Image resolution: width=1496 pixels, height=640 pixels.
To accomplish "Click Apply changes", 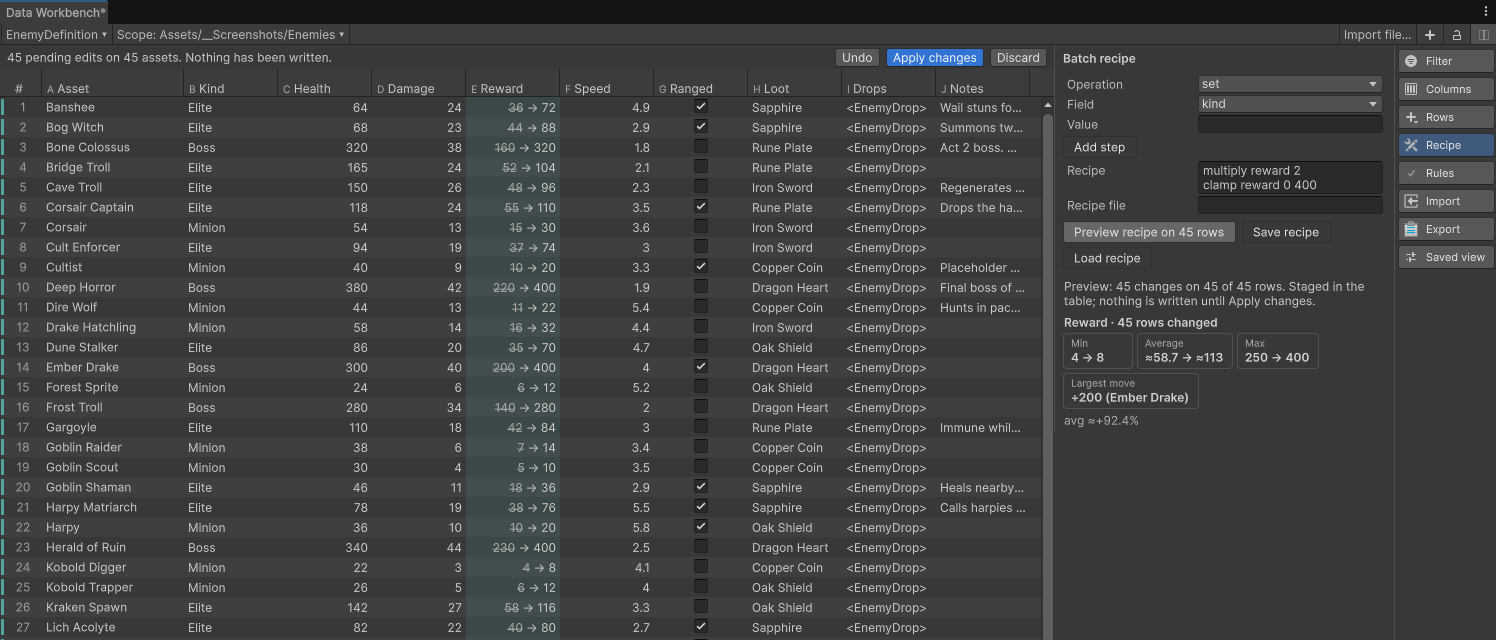I will click(x=934, y=58).
